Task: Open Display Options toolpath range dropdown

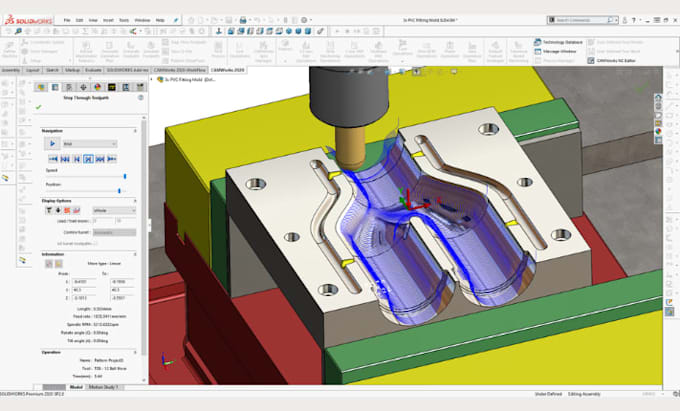Action: click(114, 210)
